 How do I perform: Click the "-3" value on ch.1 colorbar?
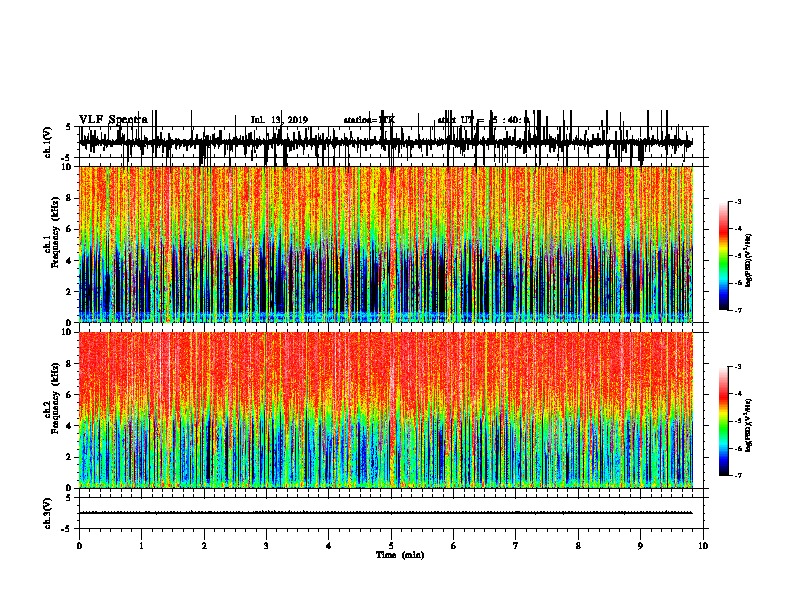tap(737, 201)
